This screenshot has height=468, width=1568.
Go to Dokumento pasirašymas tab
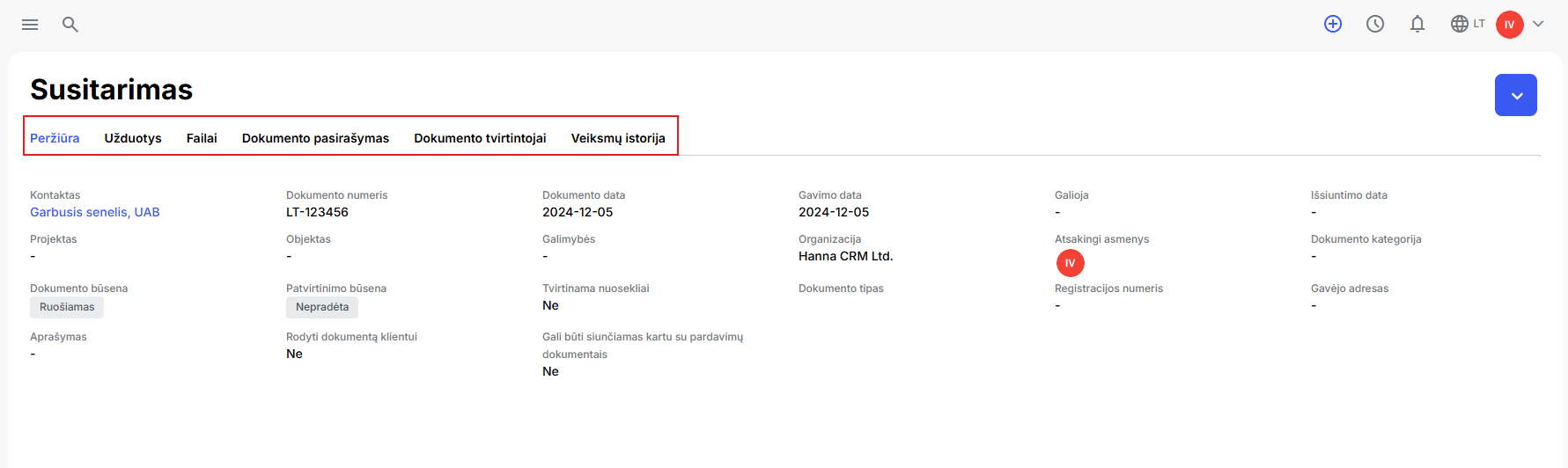[x=315, y=138]
